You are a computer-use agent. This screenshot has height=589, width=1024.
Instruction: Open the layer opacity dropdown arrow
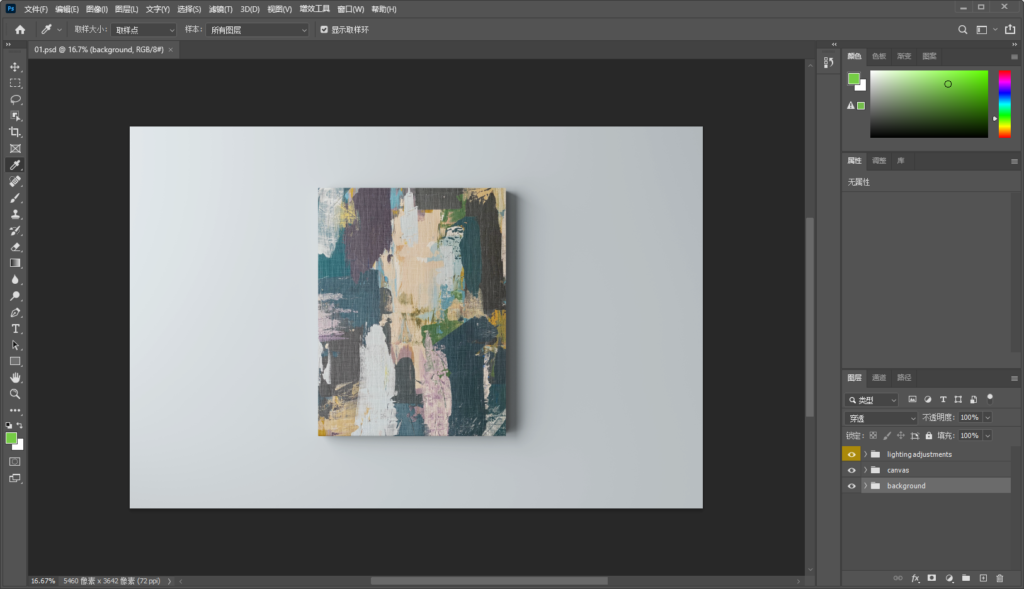[988, 417]
